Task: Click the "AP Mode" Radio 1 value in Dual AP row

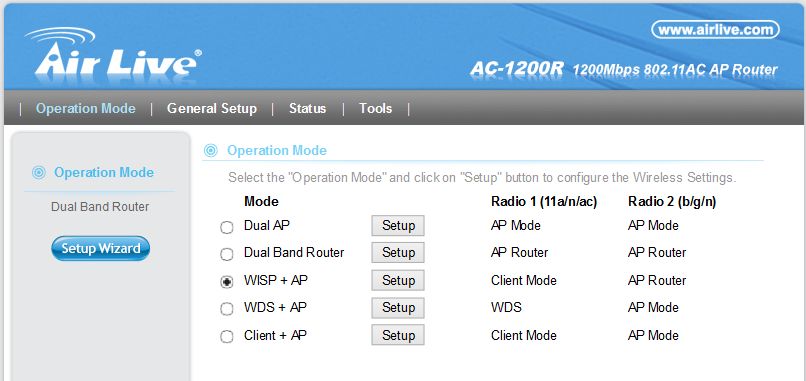Action: coord(516,225)
